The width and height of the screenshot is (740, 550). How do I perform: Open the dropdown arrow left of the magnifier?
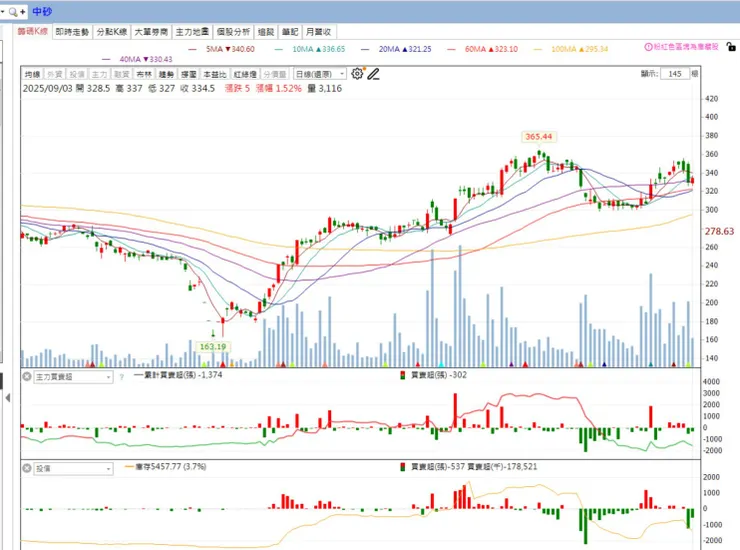[2, 12]
